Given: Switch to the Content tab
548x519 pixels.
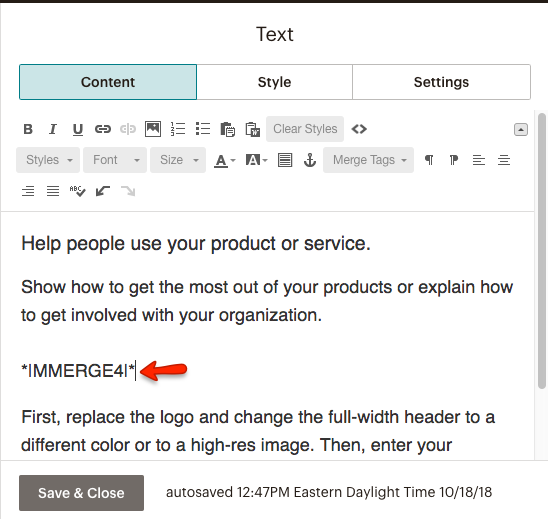Looking at the screenshot, I should coord(108,82).
